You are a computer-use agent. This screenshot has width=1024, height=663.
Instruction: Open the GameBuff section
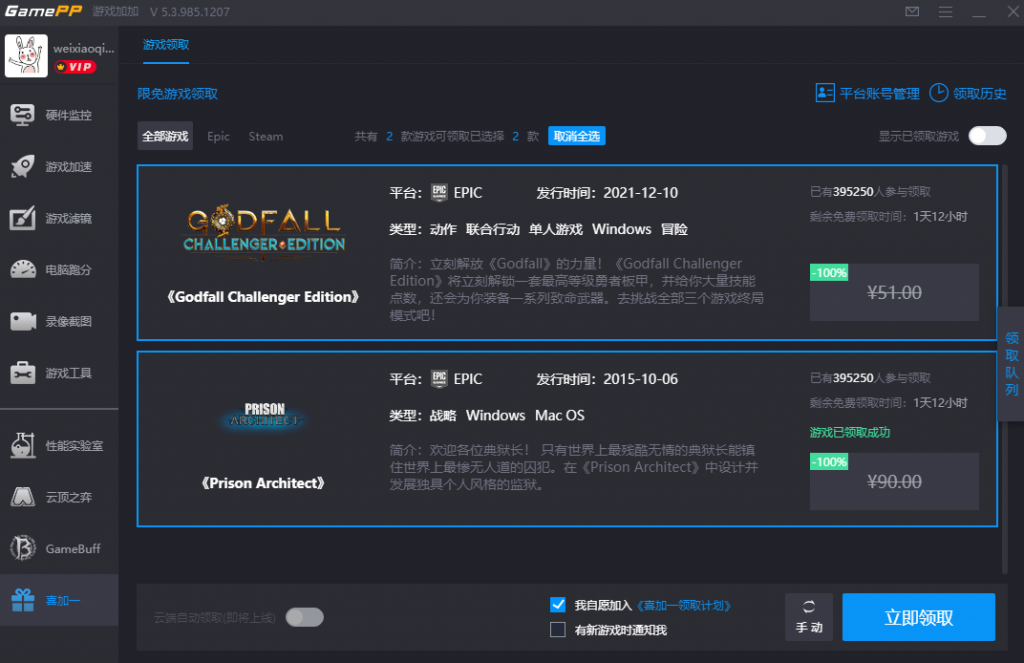pyautogui.click(x=59, y=549)
